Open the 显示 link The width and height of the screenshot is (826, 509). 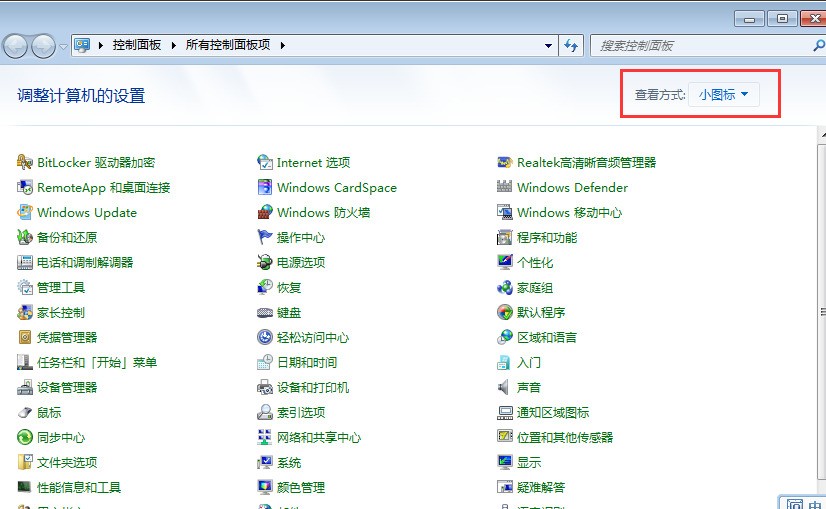[x=529, y=463]
